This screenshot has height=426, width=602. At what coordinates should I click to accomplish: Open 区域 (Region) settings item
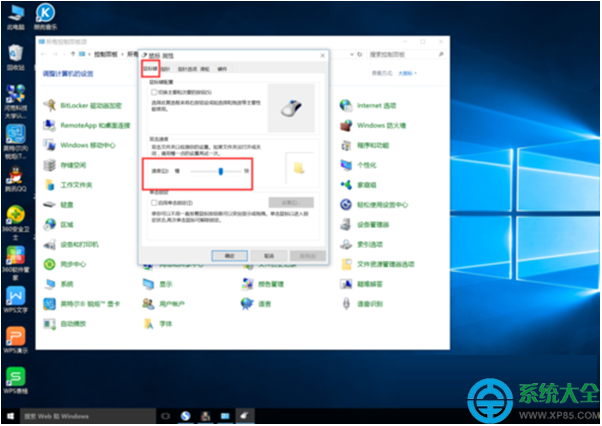point(58,225)
